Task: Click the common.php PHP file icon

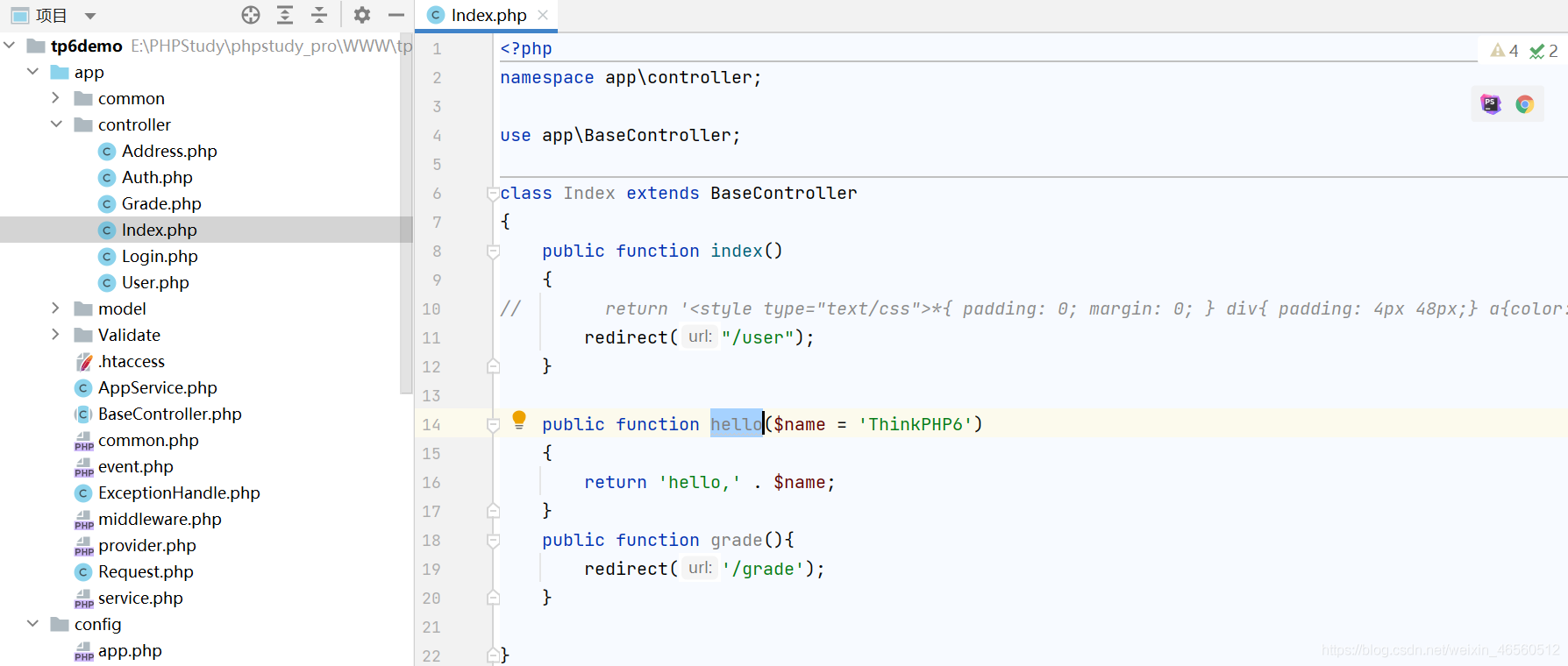Action: coord(84,441)
